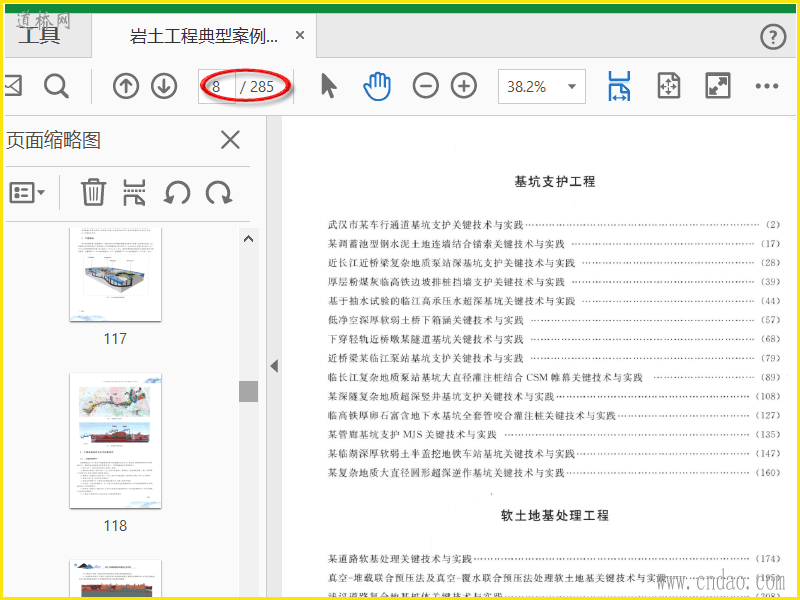Choose the arrow selection tool
This screenshot has height=600, width=800.
329,86
